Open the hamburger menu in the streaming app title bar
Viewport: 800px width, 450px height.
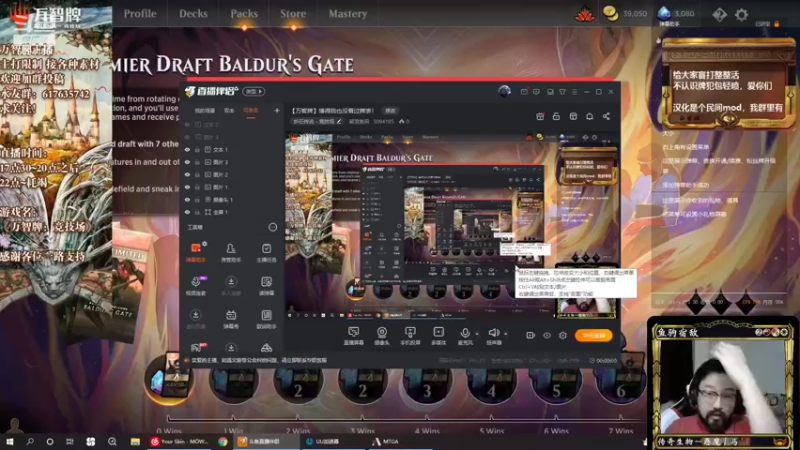pos(574,92)
